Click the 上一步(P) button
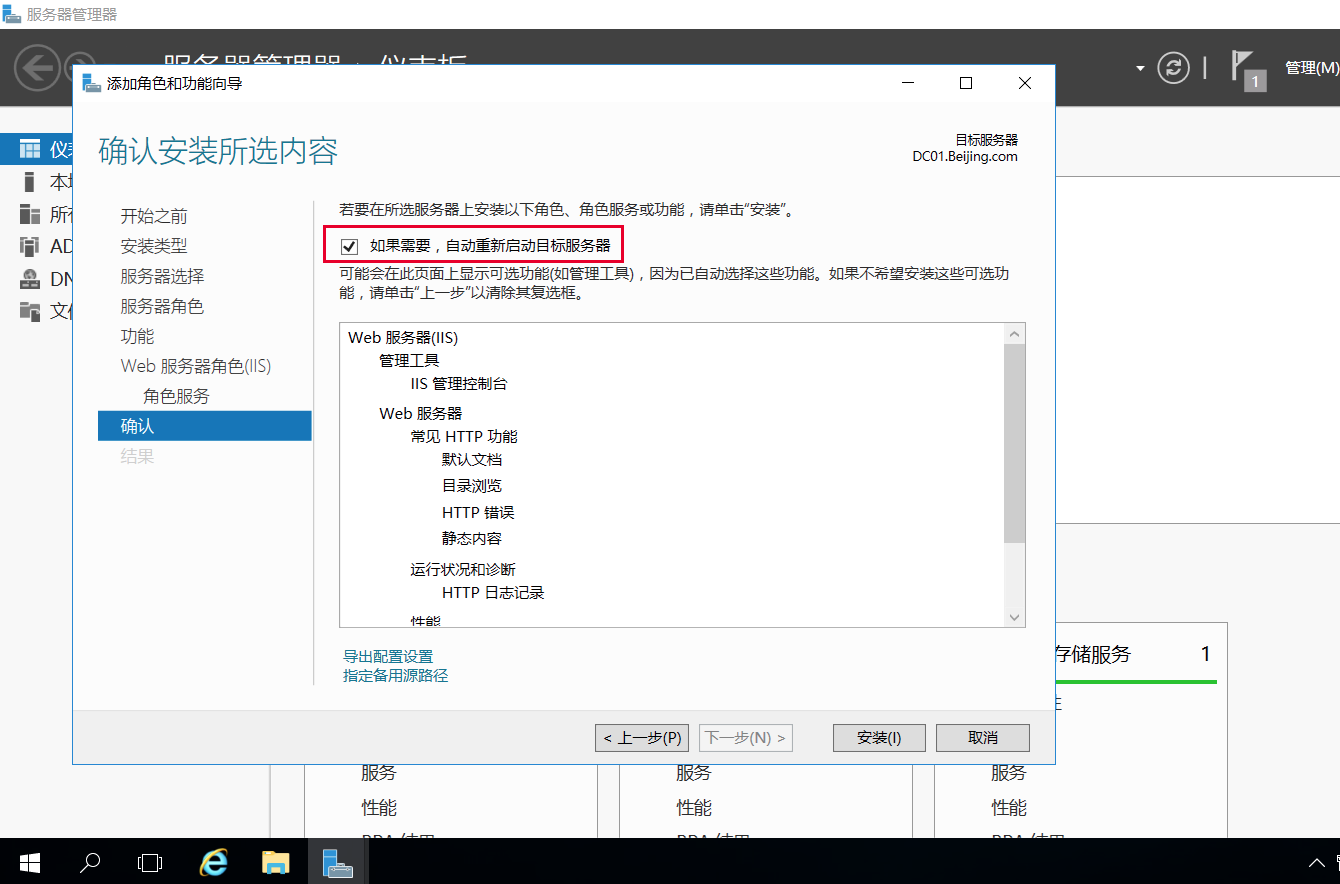 (x=642, y=738)
